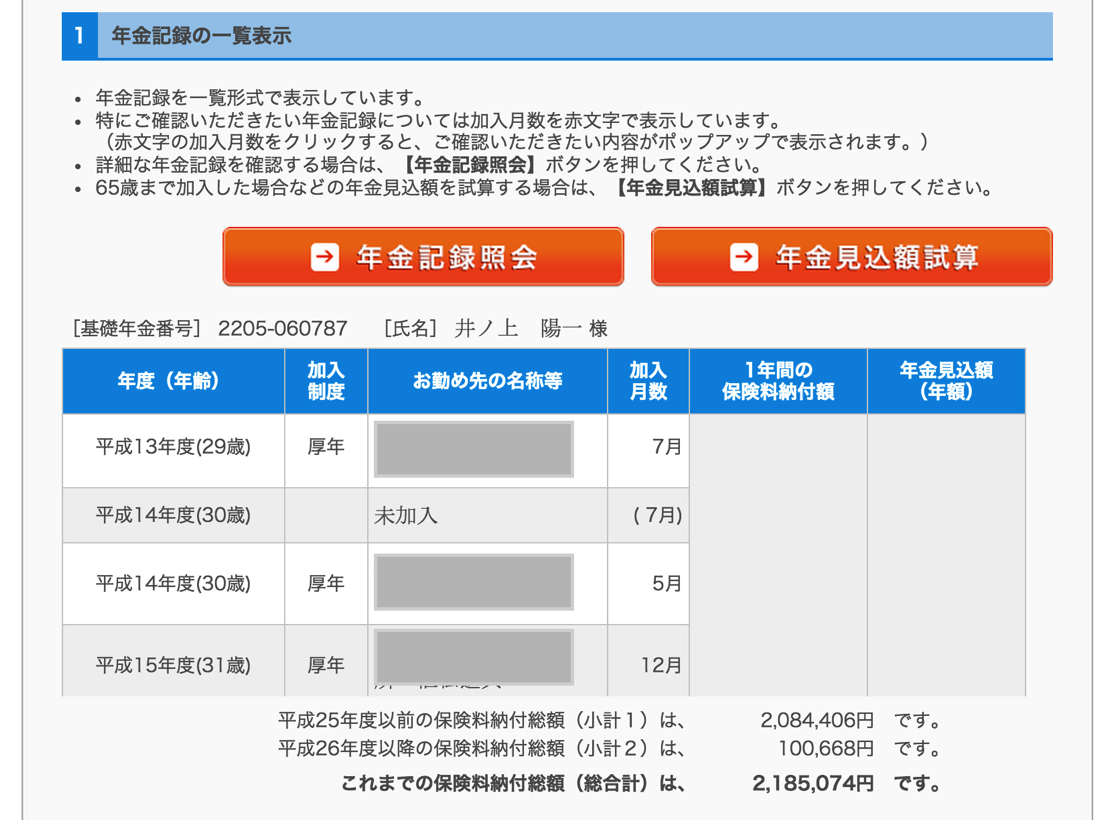Select the 加入月数 column header
The width and height of the screenshot is (1096, 820).
(648, 381)
